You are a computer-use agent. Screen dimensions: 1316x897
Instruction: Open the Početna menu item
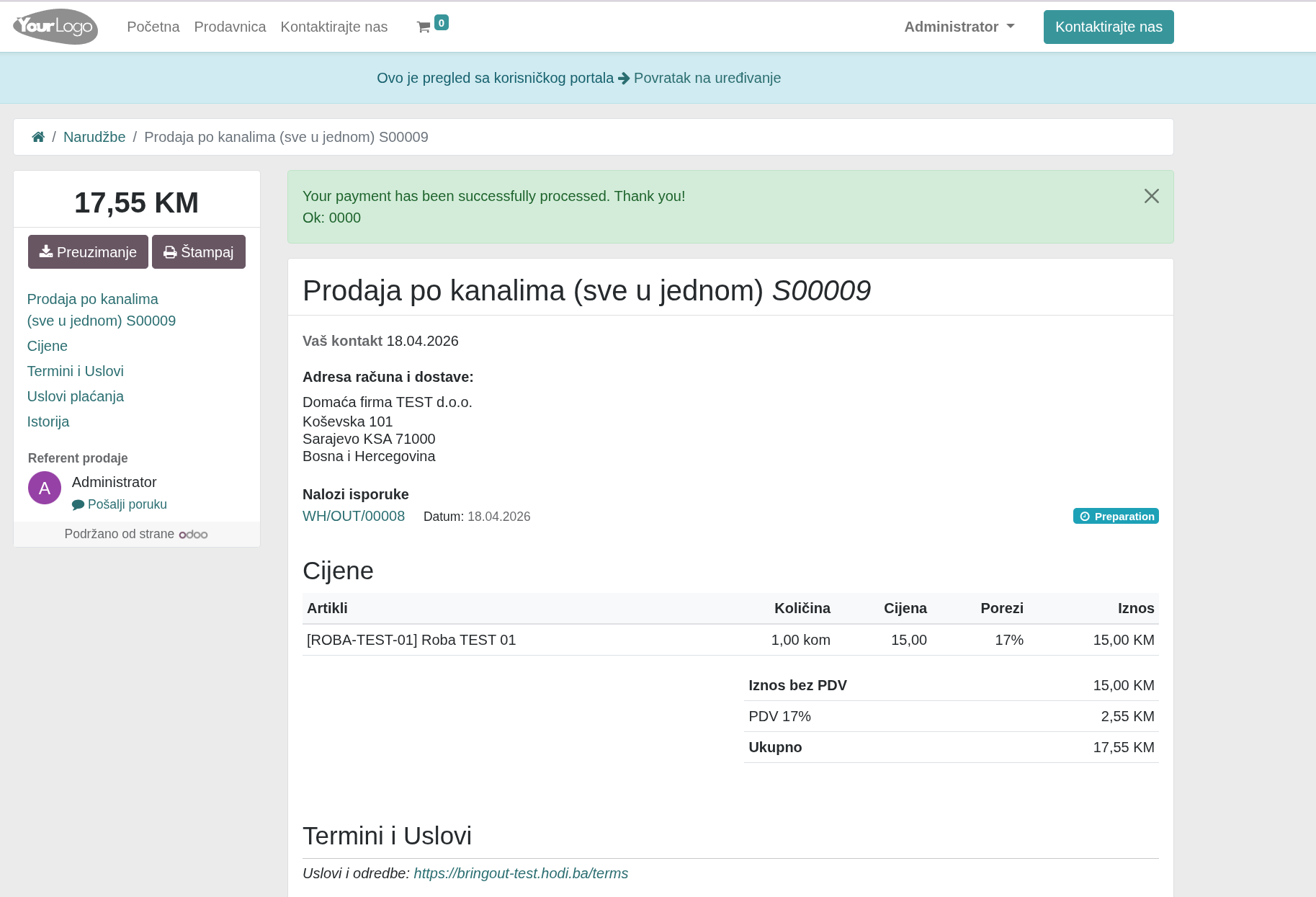coord(153,27)
